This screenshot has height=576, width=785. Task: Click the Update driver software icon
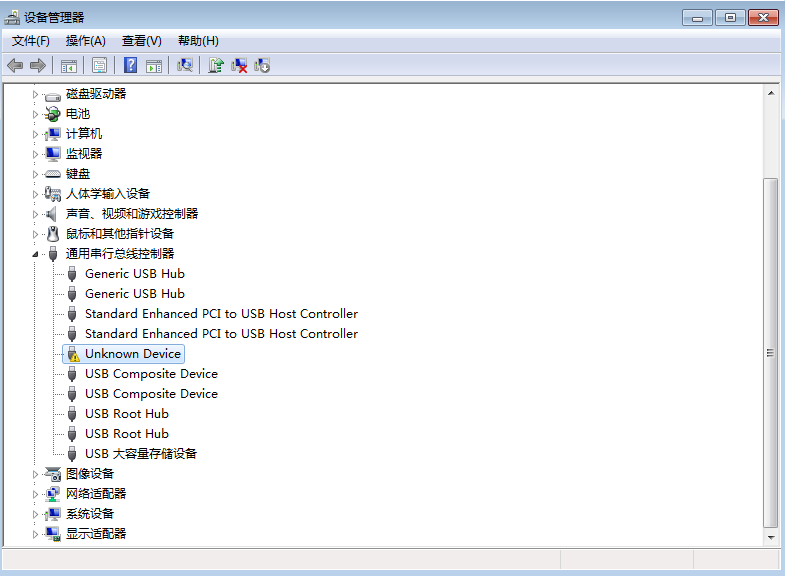point(216,65)
